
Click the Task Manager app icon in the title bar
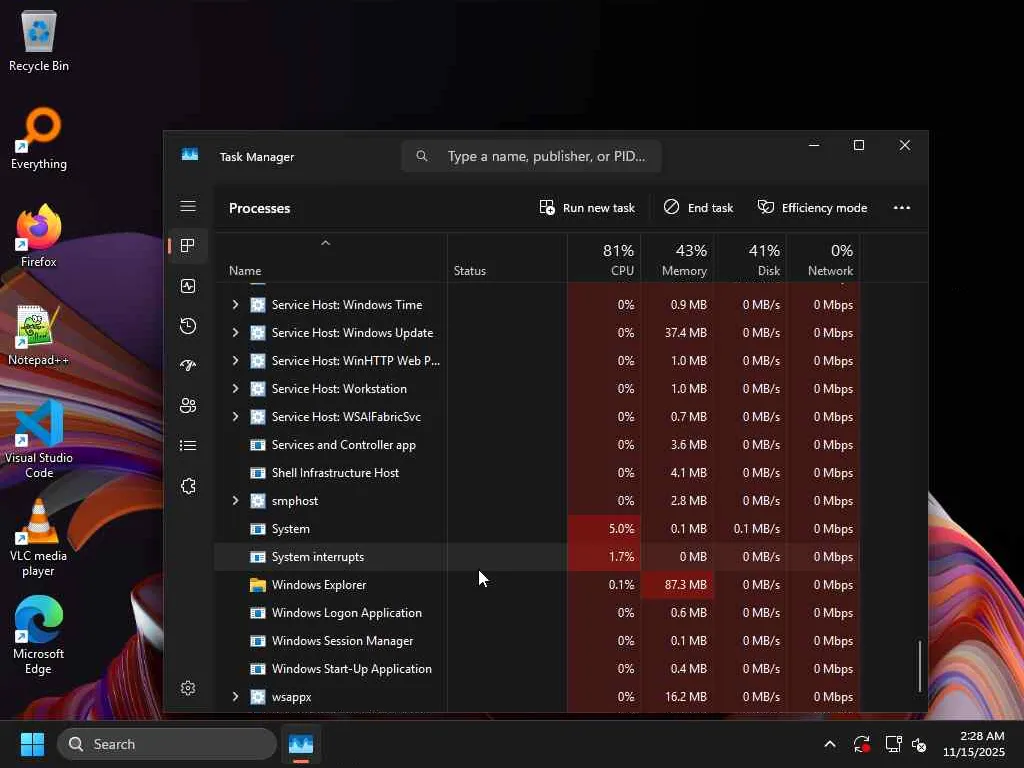[x=190, y=155]
